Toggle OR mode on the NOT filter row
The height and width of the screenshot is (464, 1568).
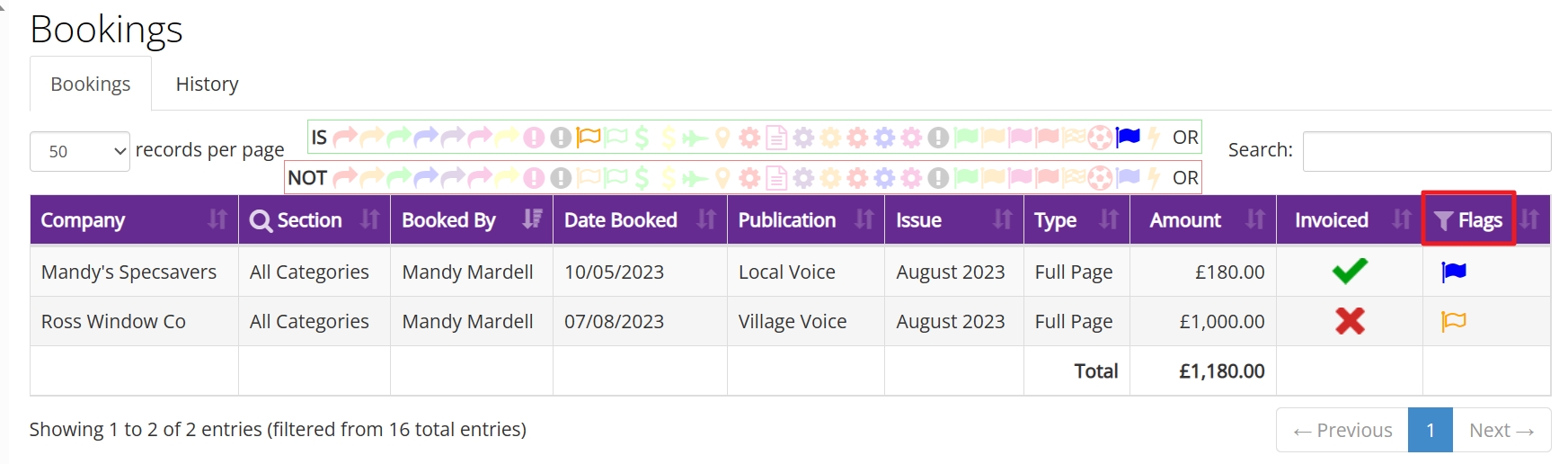click(1185, 178)
